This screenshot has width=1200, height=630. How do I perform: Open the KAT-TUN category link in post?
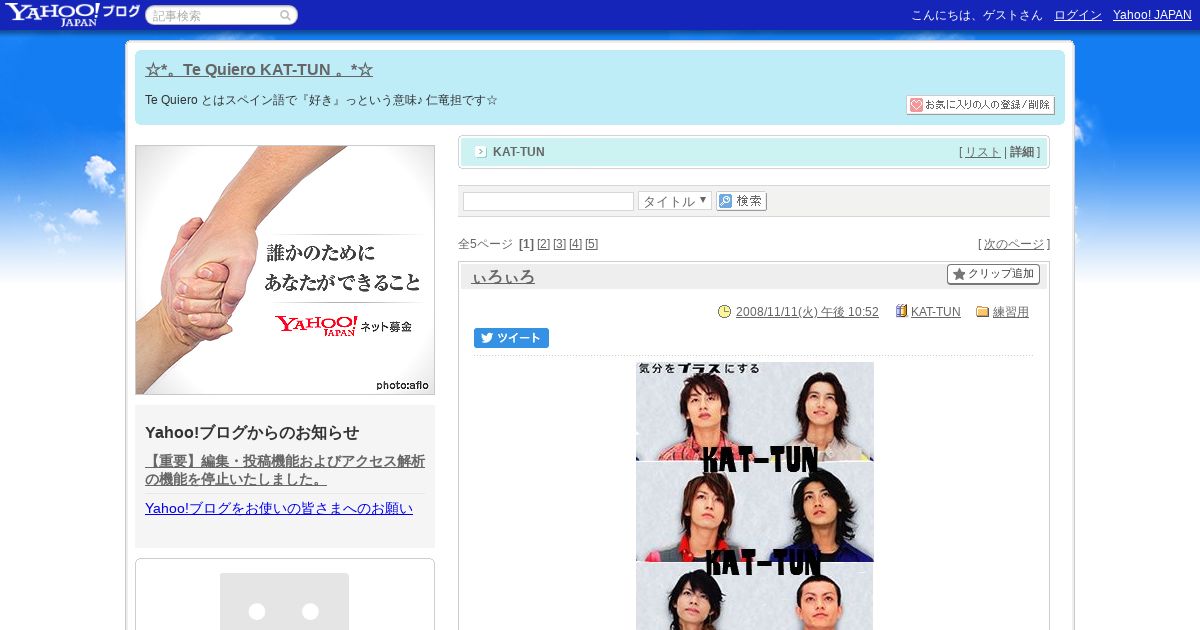(x=935, y=312)
